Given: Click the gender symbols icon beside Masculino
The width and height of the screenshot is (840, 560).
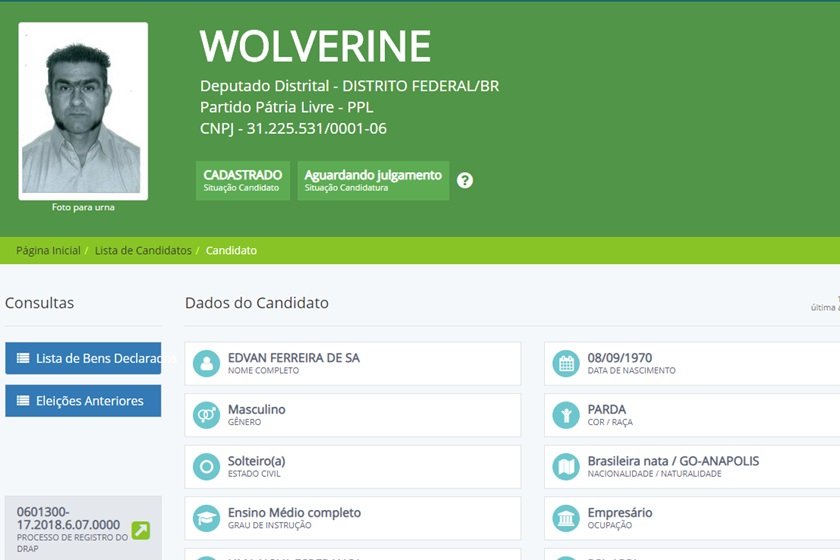Looking at the screenshot, I should pyautogui.click(x=206, y=415).
